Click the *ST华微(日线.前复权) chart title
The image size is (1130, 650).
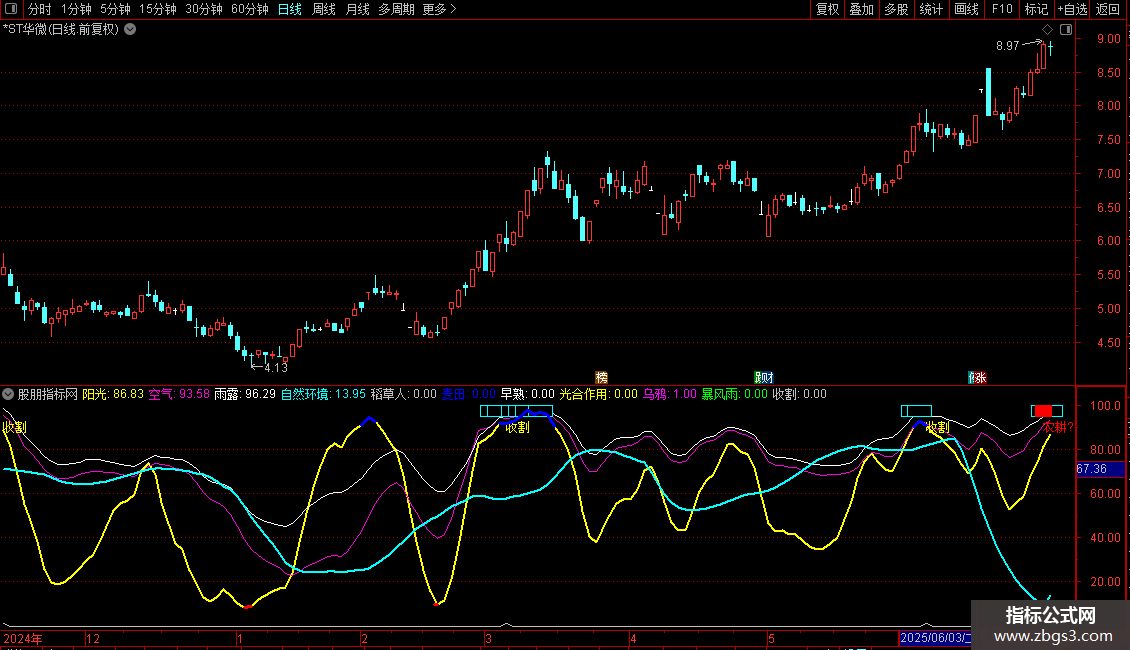click(61, 30)
